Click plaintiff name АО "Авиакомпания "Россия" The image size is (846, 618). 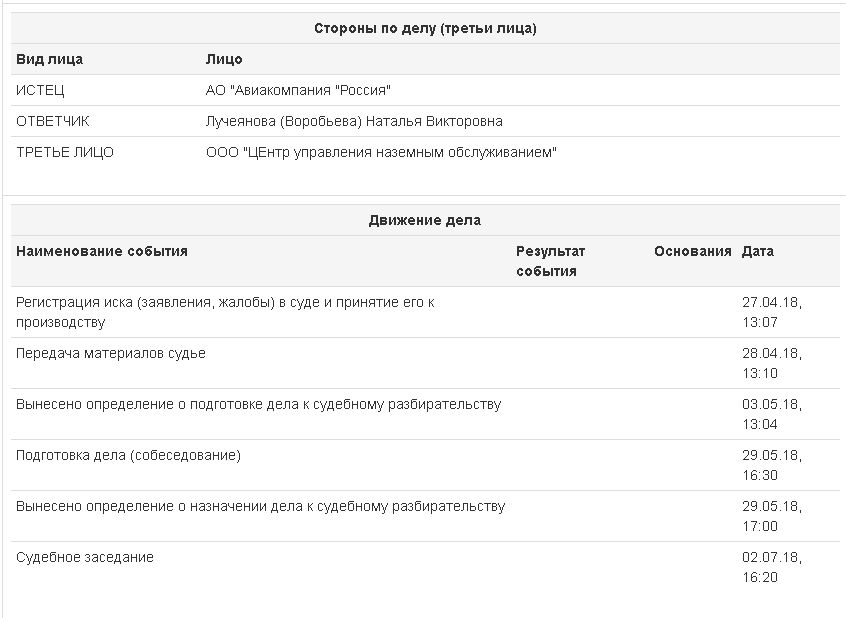[298, 90]
